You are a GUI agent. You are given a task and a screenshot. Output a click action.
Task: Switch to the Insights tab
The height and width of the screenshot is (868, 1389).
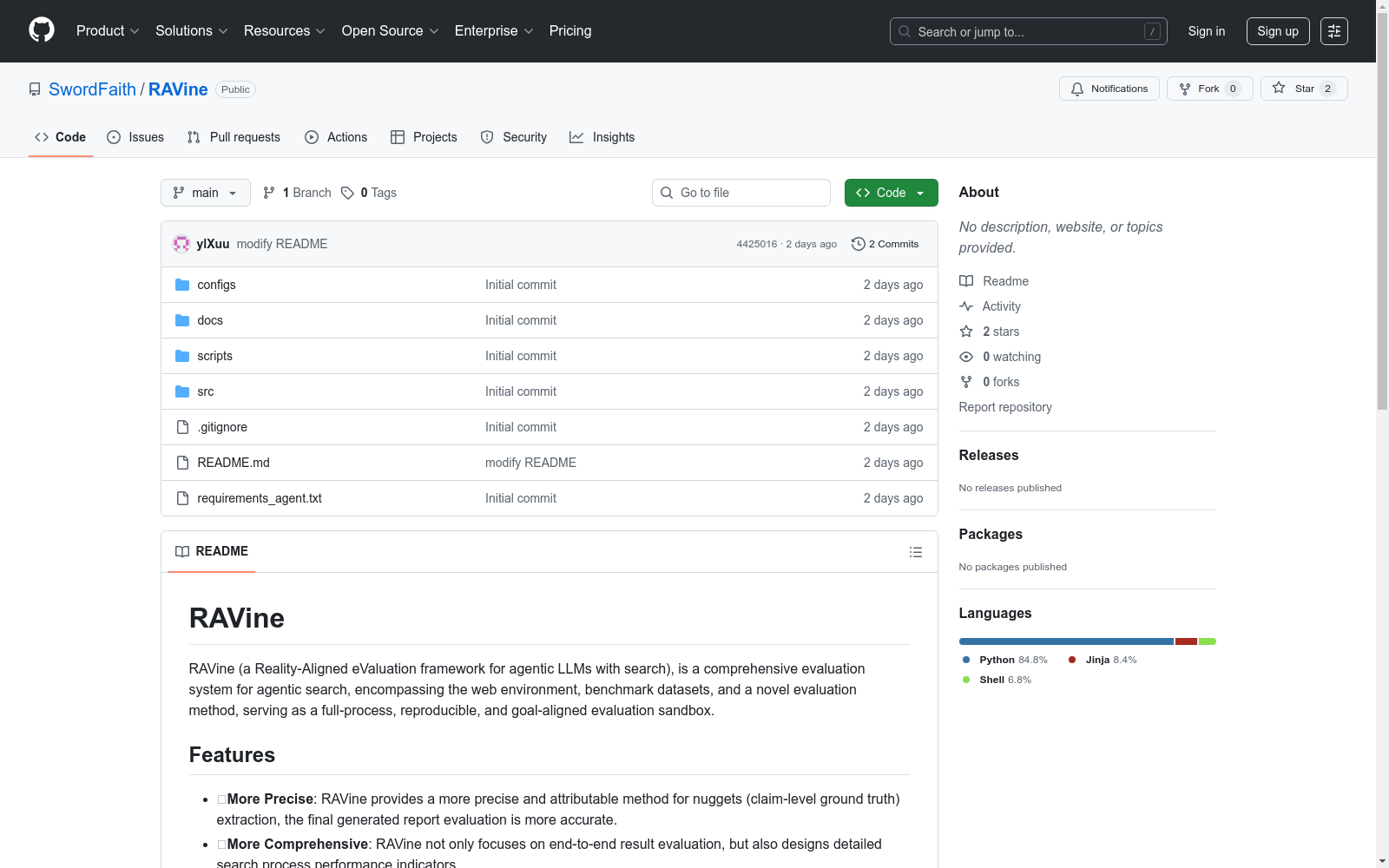point(602,137)
